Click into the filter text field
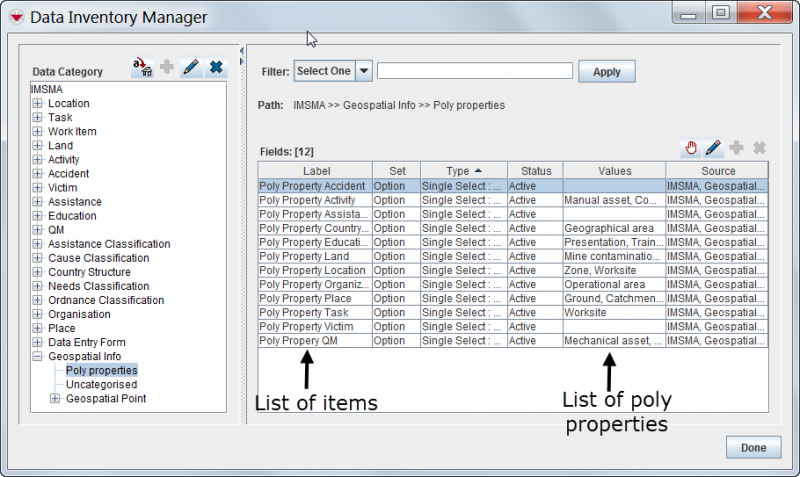Image resolution: width=800 pixels, height=477 pixels. [x=474, y=71]
